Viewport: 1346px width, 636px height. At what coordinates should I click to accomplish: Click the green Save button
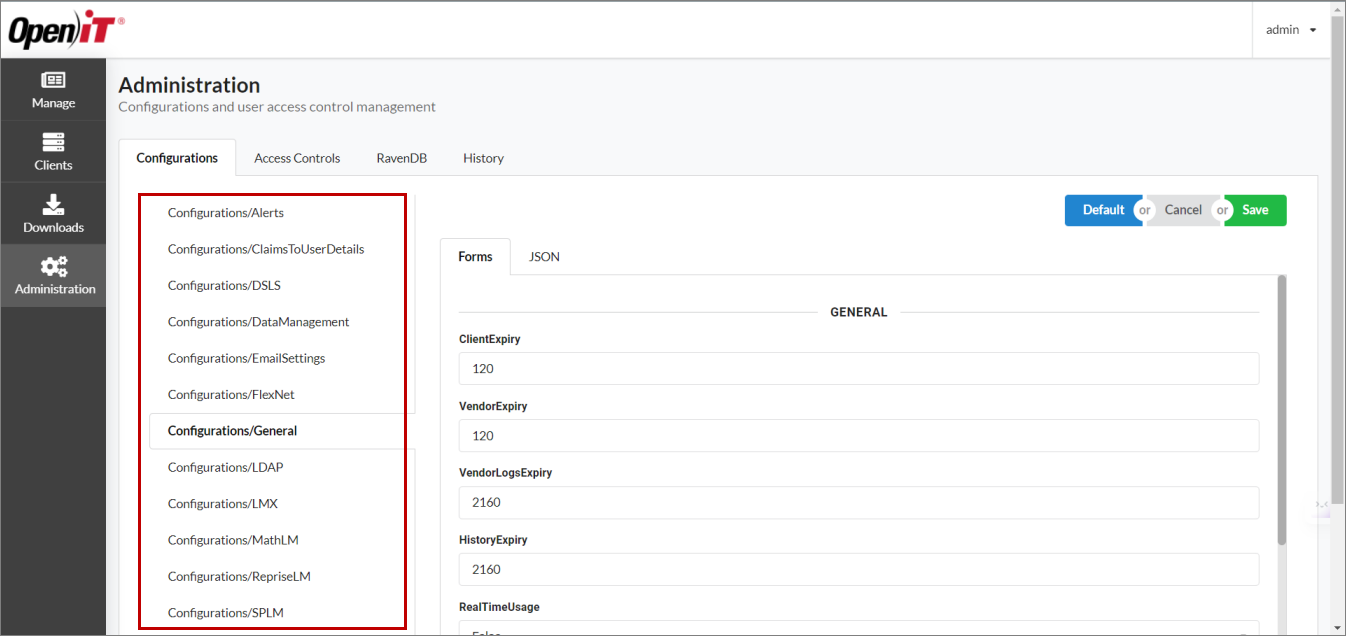[x=1256, y=210]
